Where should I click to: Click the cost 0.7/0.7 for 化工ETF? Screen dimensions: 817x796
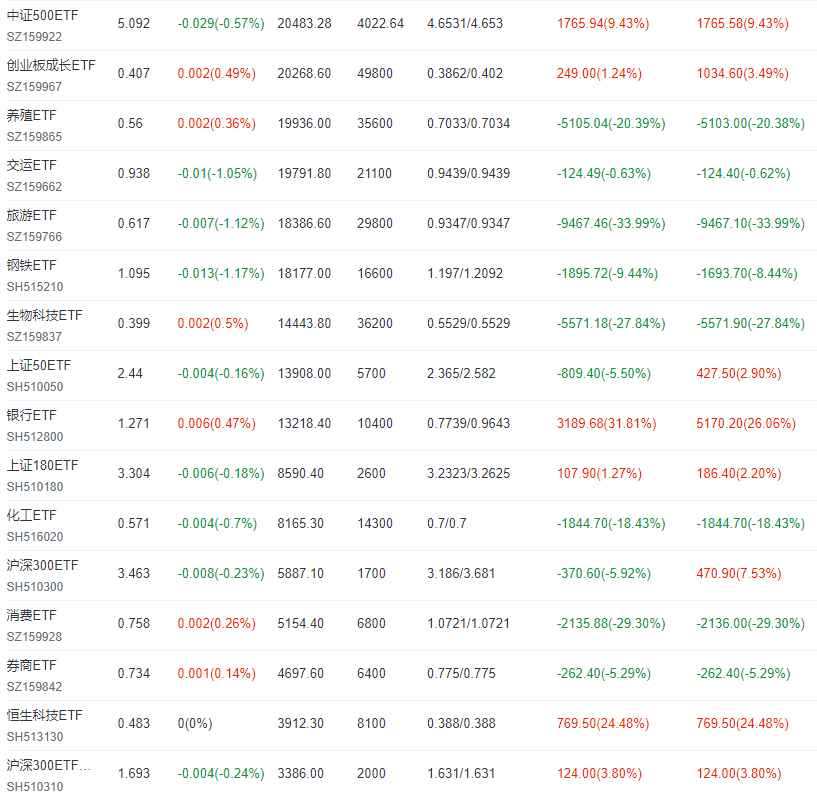click(x=447, y=524)
